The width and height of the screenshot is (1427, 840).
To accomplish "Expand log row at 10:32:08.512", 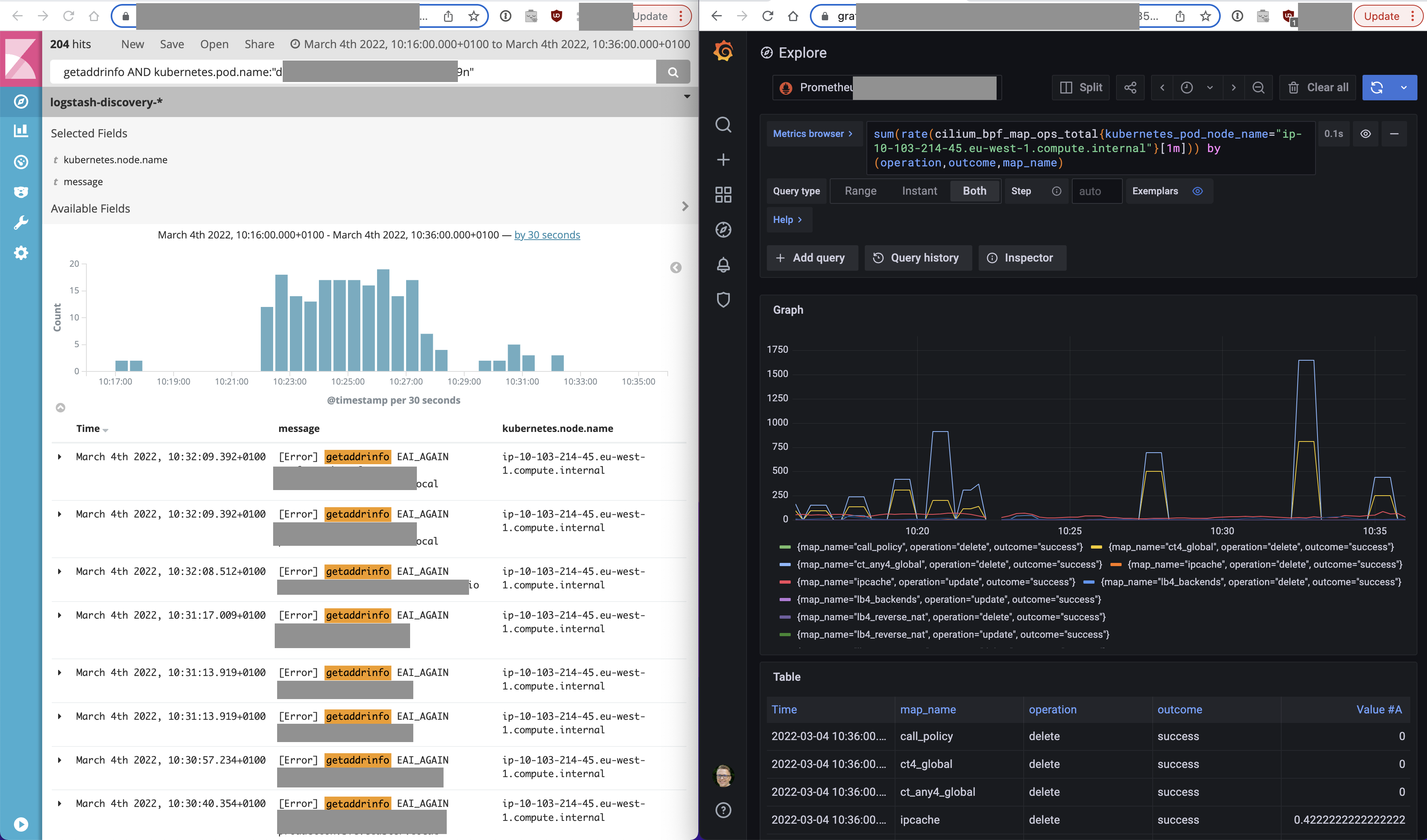I will 59,572.
